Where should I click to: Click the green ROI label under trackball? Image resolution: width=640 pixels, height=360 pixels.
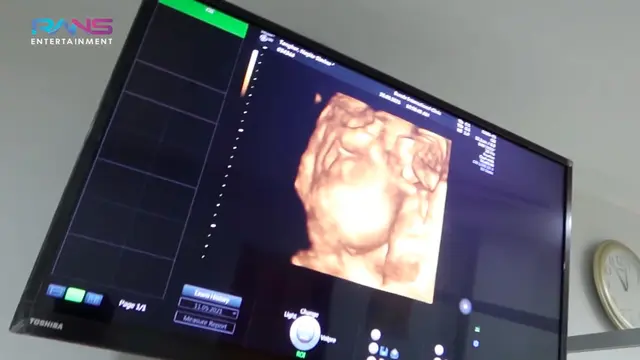click(x=301, y=355)
